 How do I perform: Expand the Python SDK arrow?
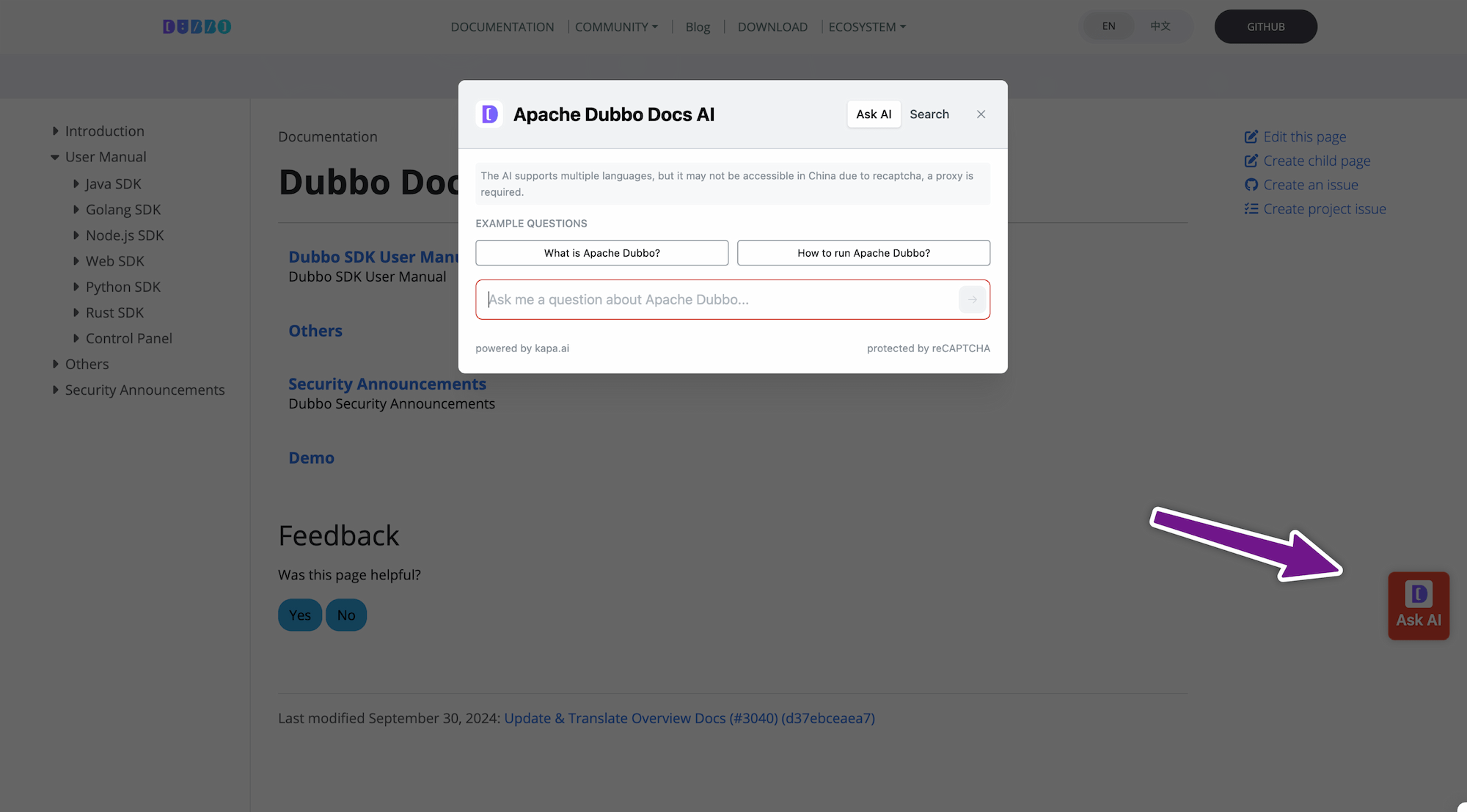pyautogui.click(x=76, y=287)
